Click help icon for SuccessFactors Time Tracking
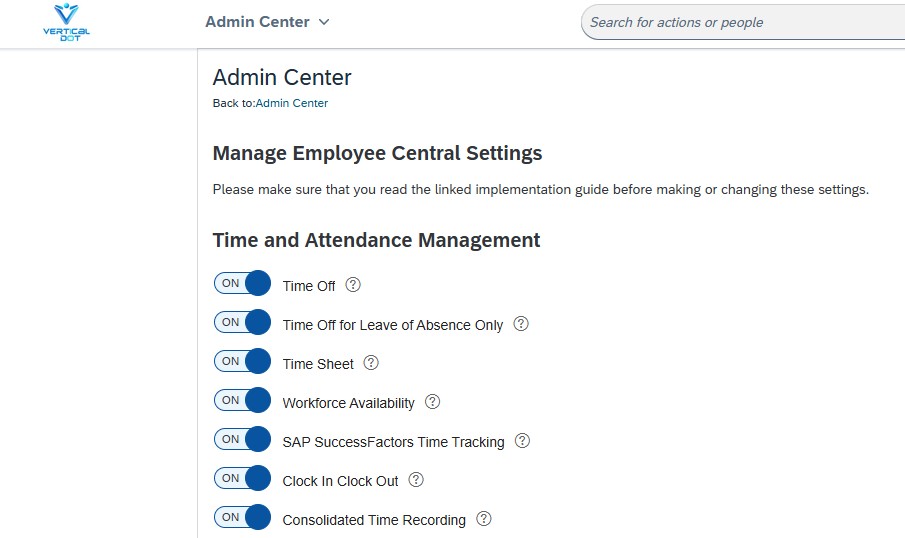Viewport: 905px width, 538px height. coord(522,441)
